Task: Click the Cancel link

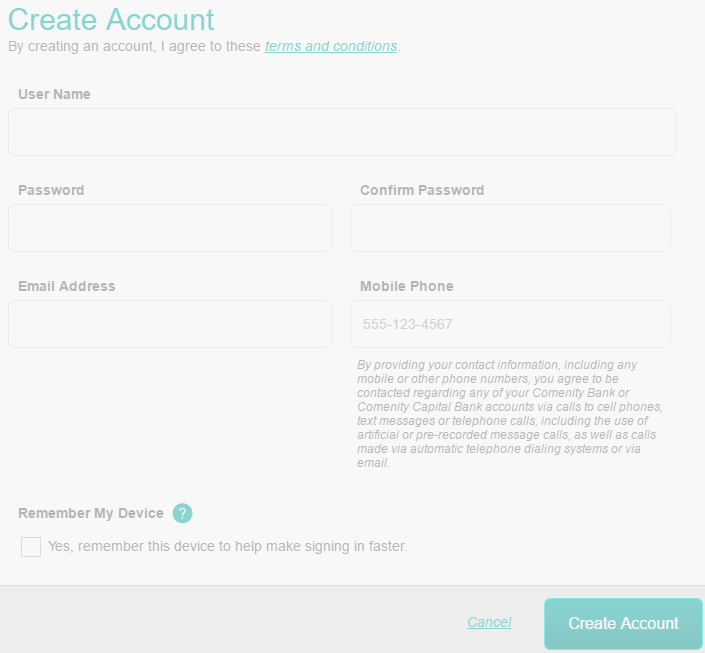Action: point(489,622)
